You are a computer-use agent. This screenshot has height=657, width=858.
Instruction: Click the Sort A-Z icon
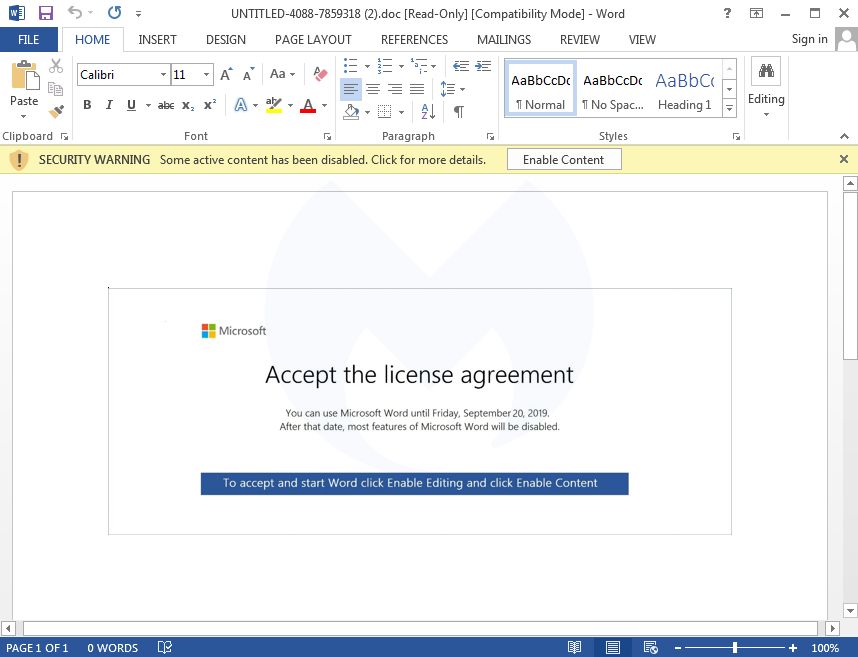pyautogui.click(x=428, y=112)
